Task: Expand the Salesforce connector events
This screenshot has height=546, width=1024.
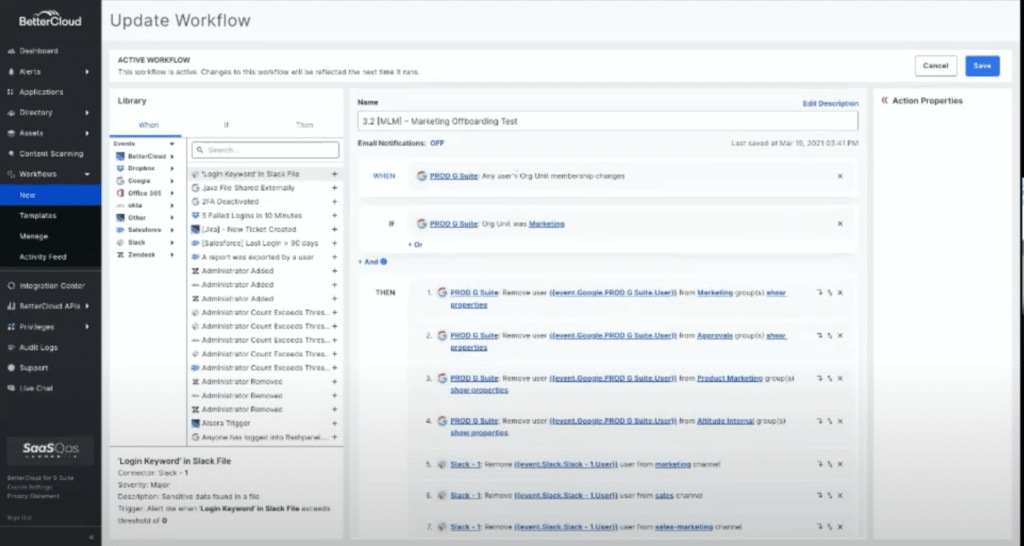Action: point(172,231)
